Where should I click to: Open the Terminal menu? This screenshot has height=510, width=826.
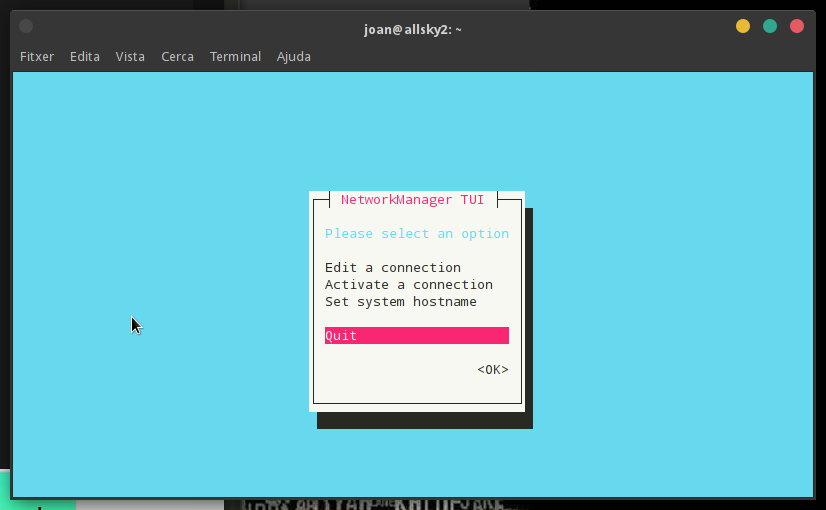(235, 56)
